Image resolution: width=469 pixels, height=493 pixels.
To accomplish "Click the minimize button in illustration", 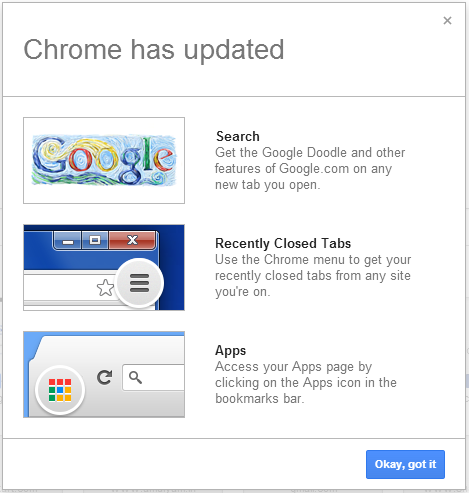I will (x=68, y=240).
